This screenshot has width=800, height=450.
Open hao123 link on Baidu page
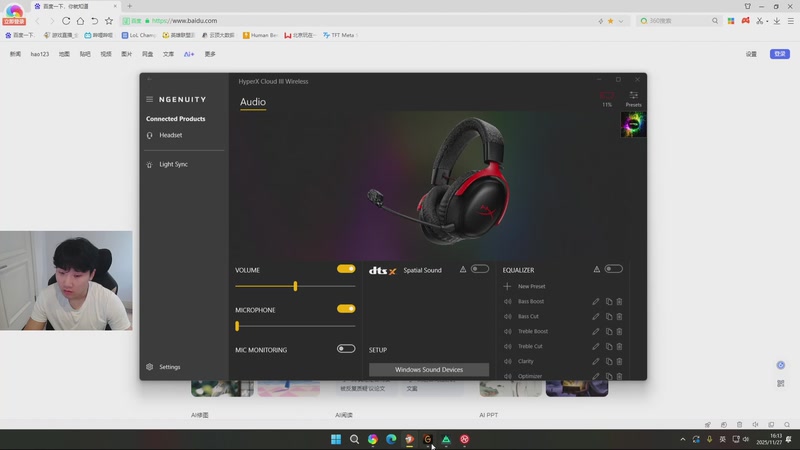click(40, 54)
